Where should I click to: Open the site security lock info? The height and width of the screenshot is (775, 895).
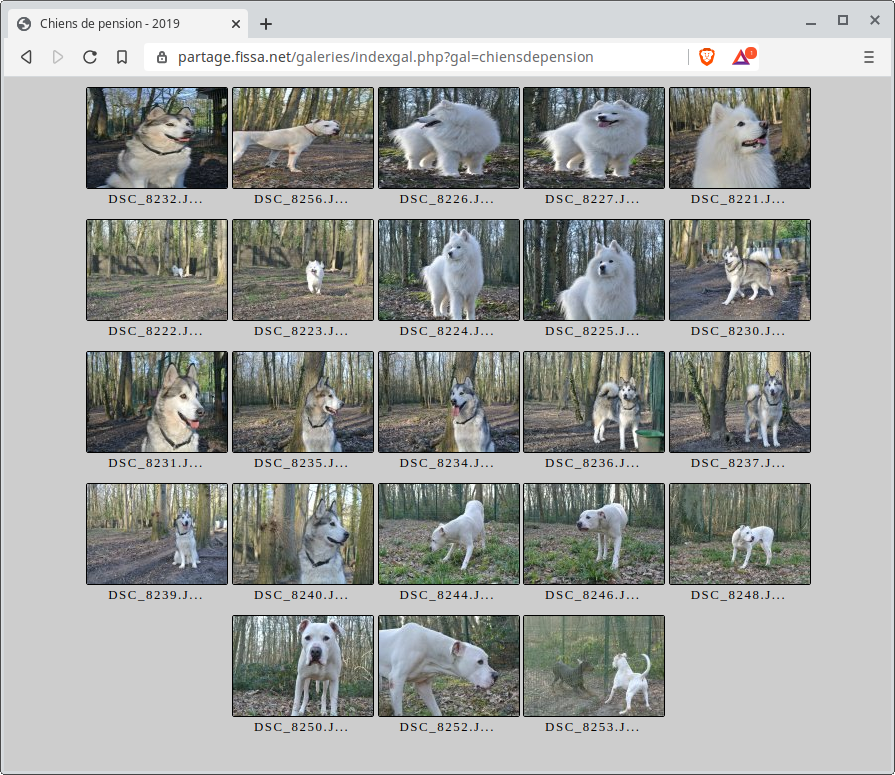(x=162, y=57)
